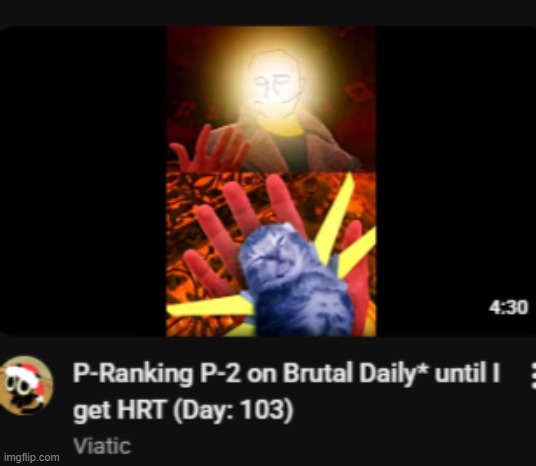Click "P-Ranking" at the title start
536x466 pixels.
coord(133,373)
